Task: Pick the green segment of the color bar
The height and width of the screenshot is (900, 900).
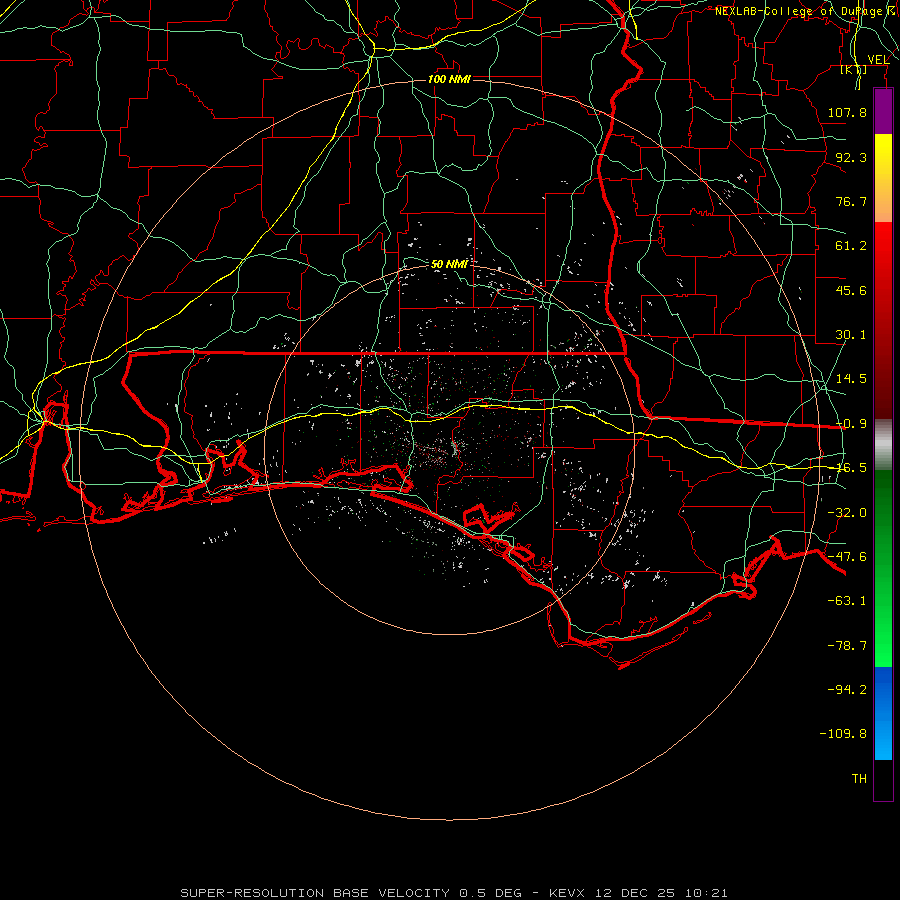Action: coord(883,568)
